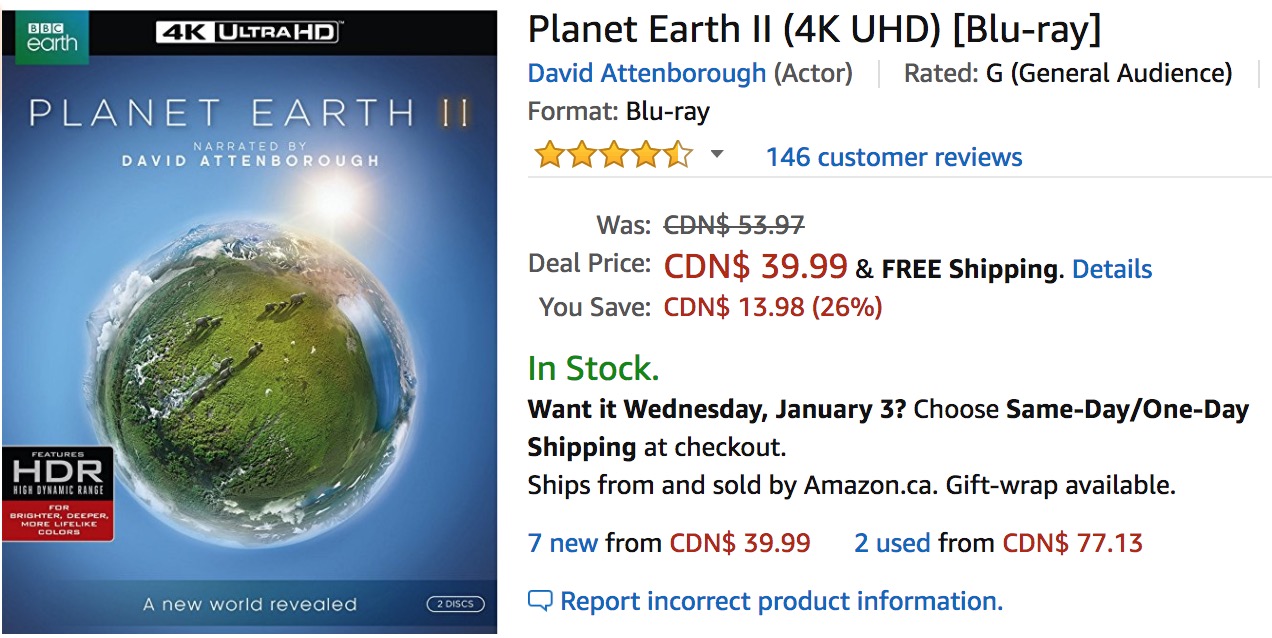The height and width of the screenshot is (638, 1272).
Task: Expand the rating breakdown dropdown arrow
Action: [x=716, y=156]
